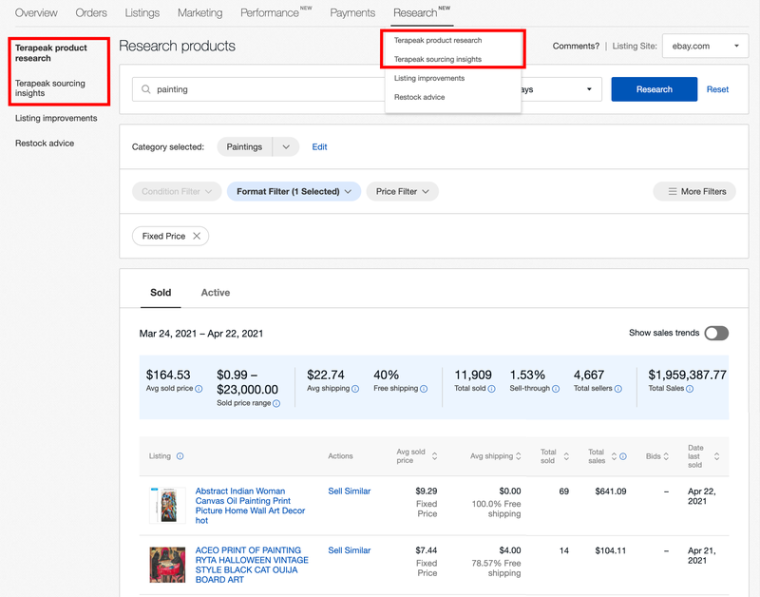
Task: Select Restock advice in Research dropdown menu
Action: [419, 97]
